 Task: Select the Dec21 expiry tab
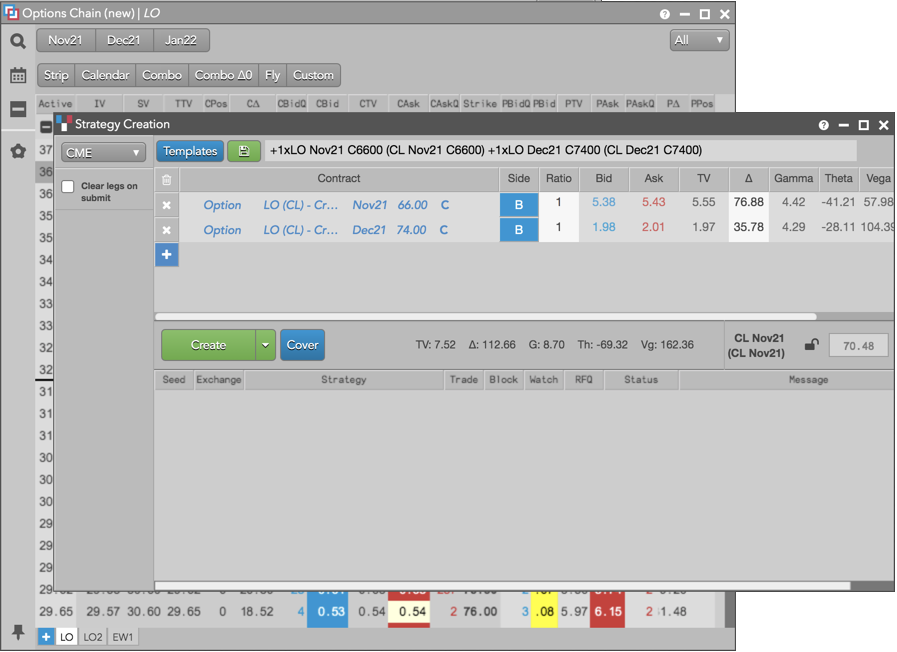point(124,40)
